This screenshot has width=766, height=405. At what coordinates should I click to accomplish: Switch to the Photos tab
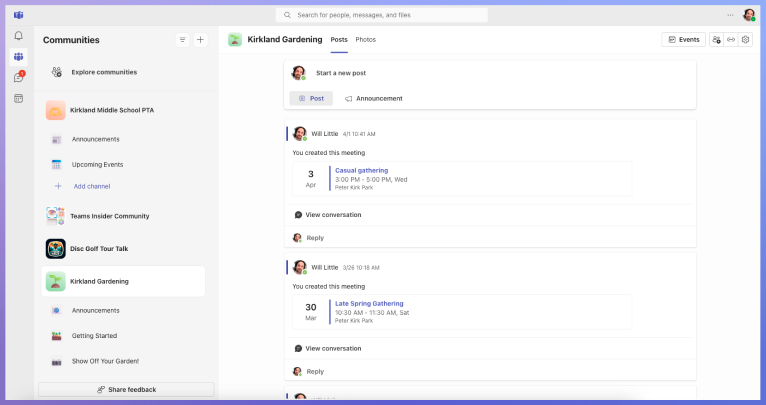366,39
